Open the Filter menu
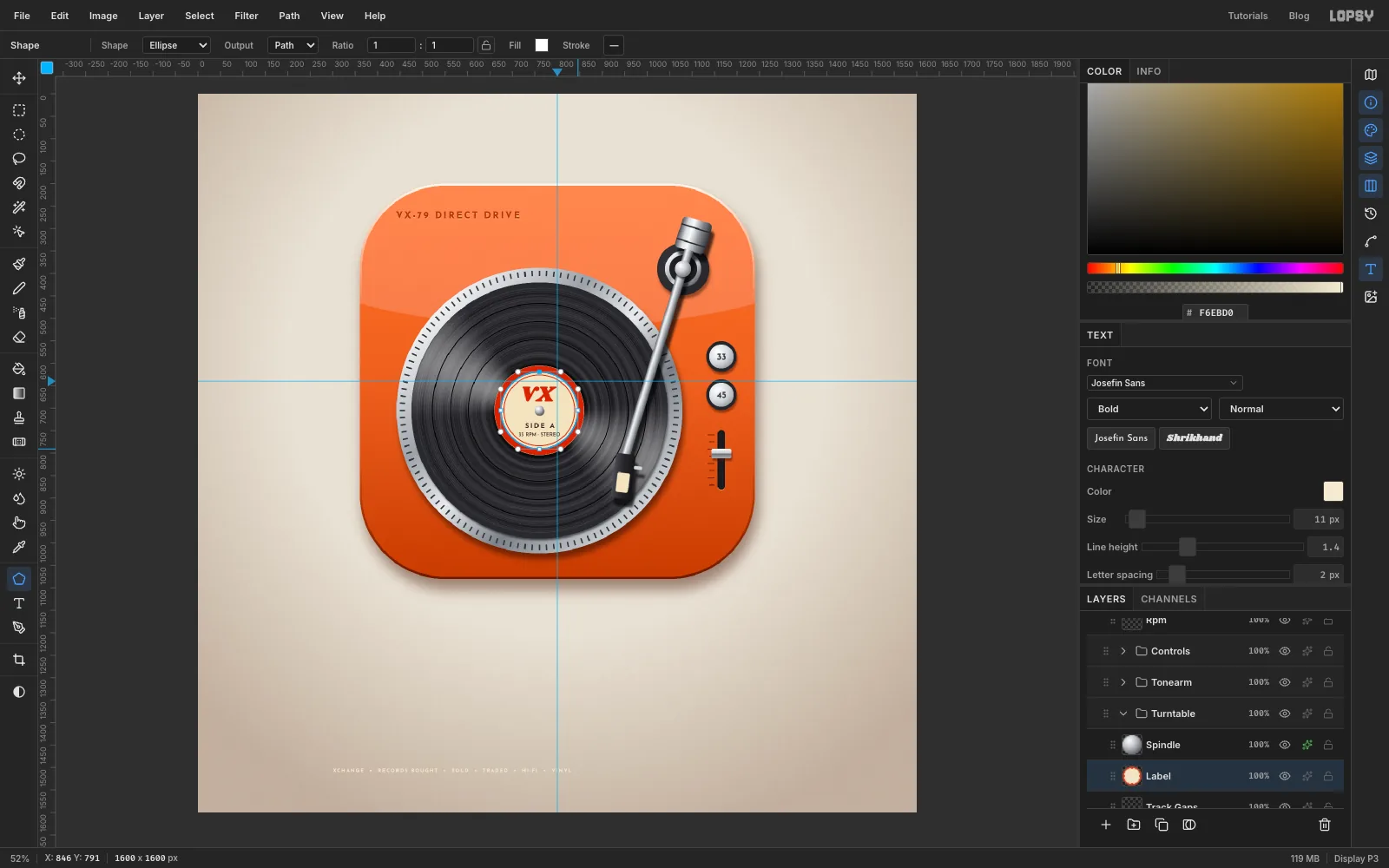Viewport: 1389px width, 868px height. coord(247,16)
